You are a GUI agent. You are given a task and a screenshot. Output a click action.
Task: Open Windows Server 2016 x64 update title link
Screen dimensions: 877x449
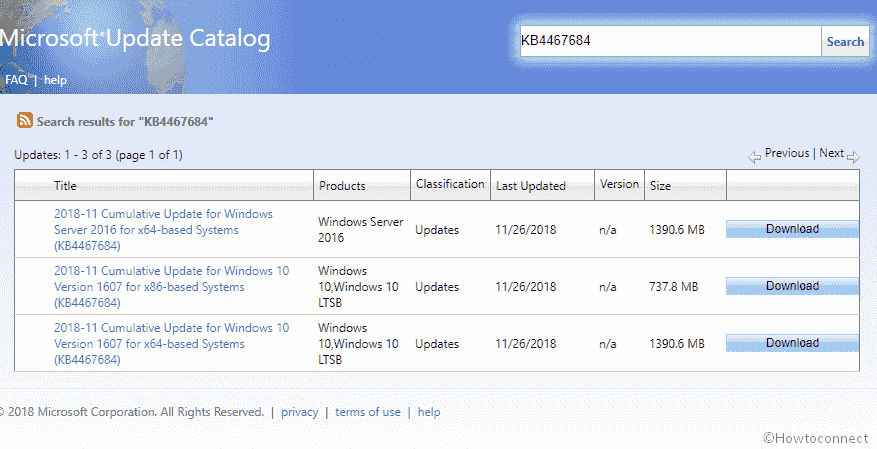163,230
